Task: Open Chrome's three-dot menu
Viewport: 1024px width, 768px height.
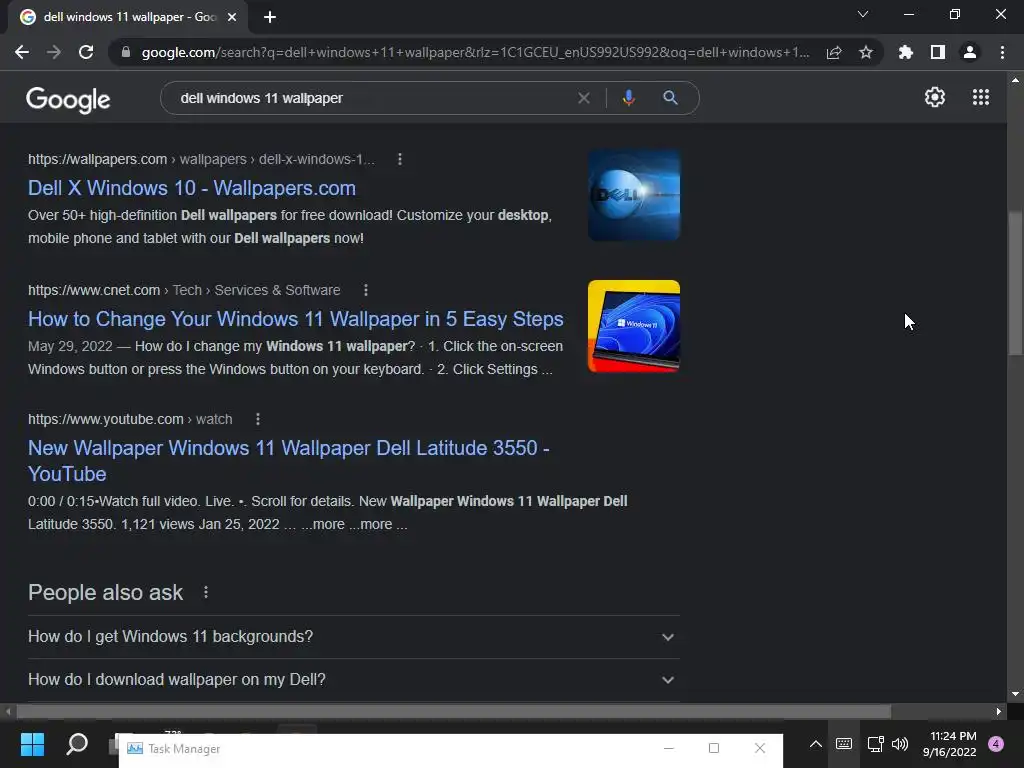Action: pos(1002,52)
